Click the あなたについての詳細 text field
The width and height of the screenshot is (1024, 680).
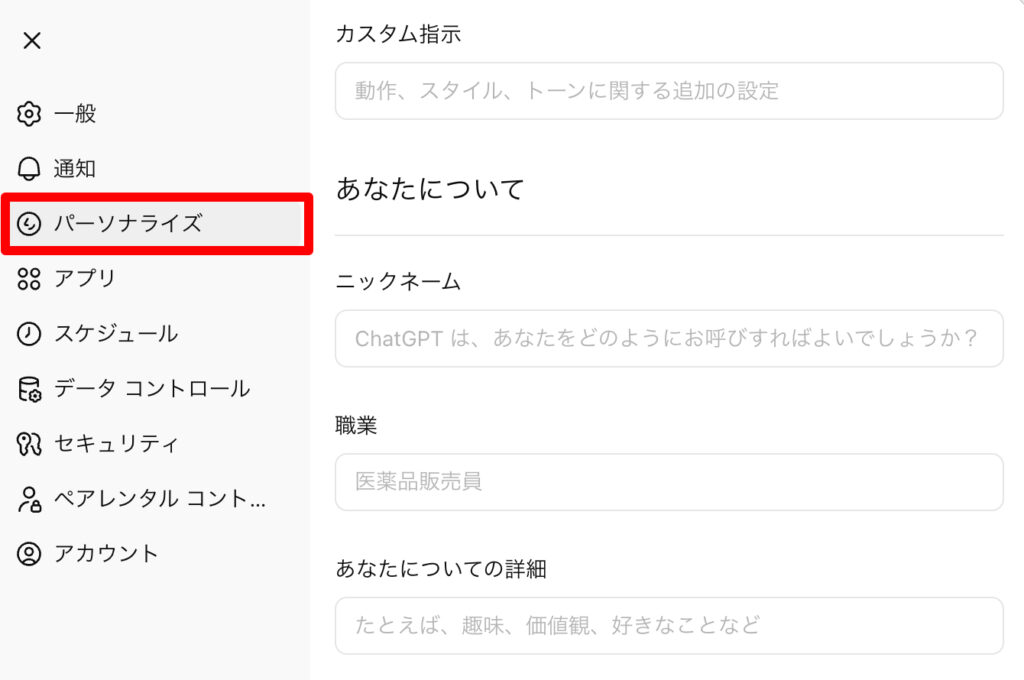(668, 626)
